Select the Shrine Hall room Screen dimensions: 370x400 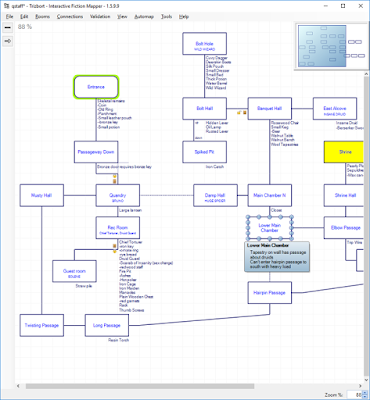click(x=344, y=195)
